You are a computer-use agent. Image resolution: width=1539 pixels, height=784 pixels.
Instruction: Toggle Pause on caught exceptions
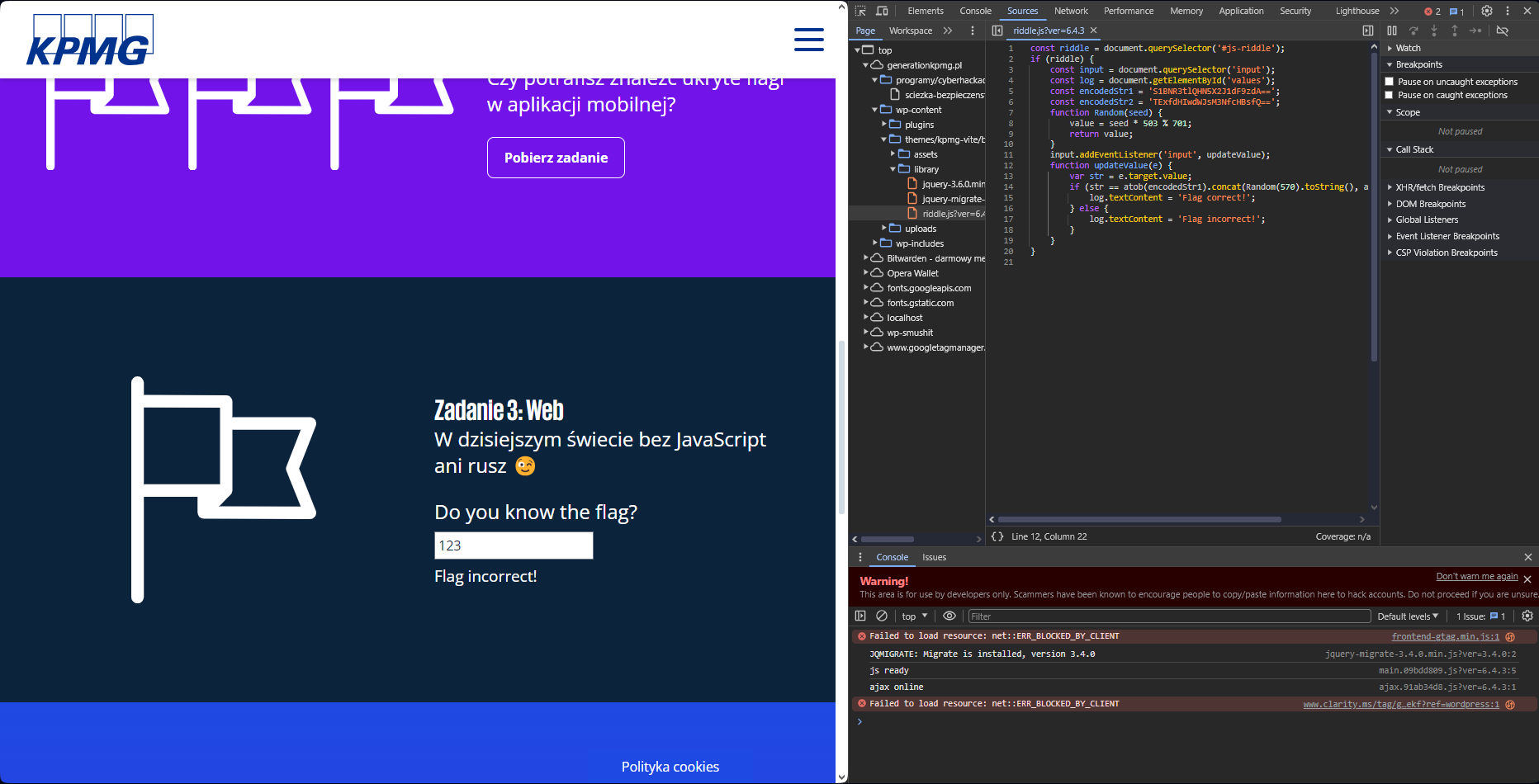click(1390, 95)
